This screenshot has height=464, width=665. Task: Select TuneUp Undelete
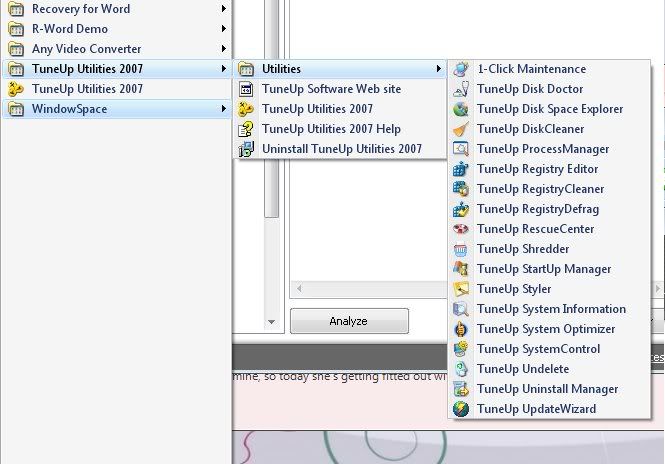click(x=550, y=369)
